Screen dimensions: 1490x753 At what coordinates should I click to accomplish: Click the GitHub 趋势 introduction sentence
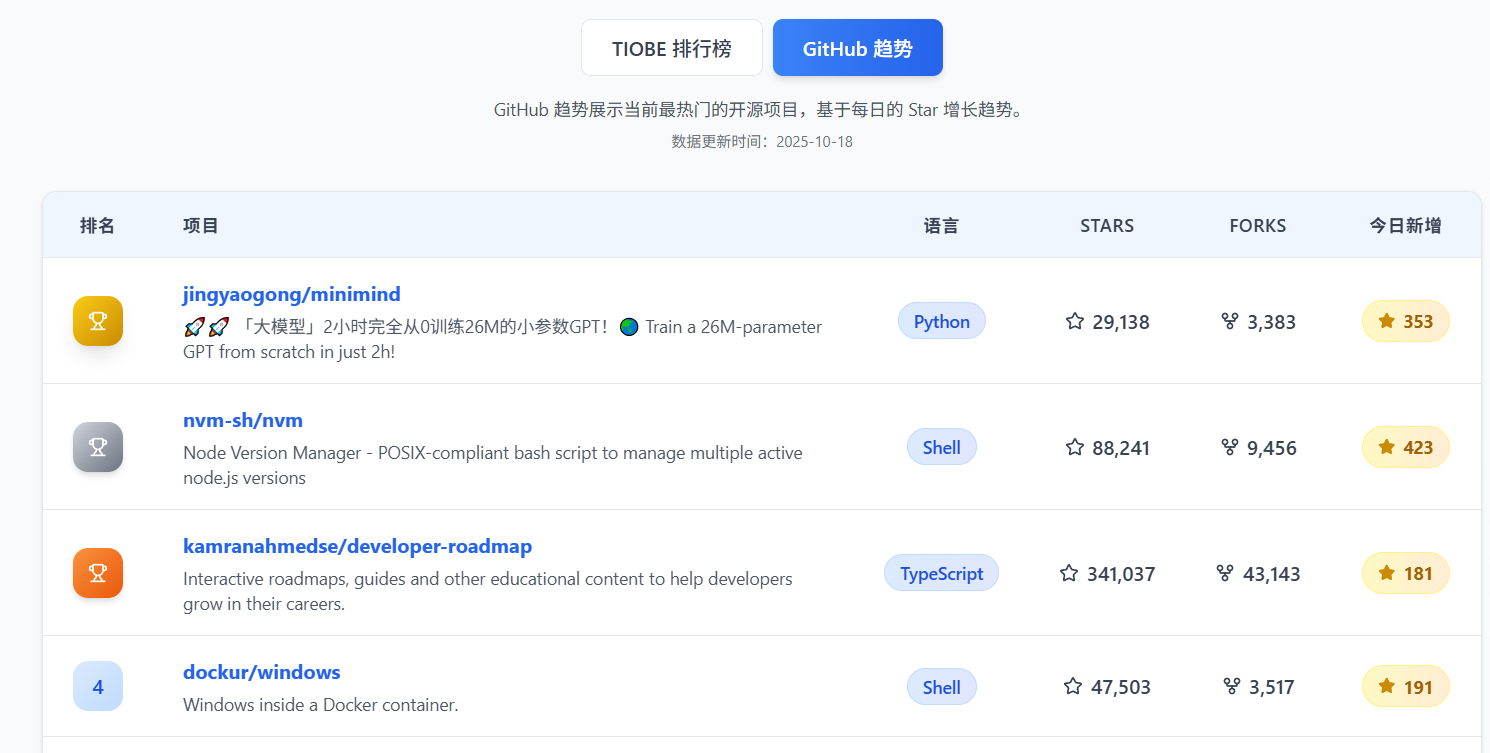tap(762, 110)
